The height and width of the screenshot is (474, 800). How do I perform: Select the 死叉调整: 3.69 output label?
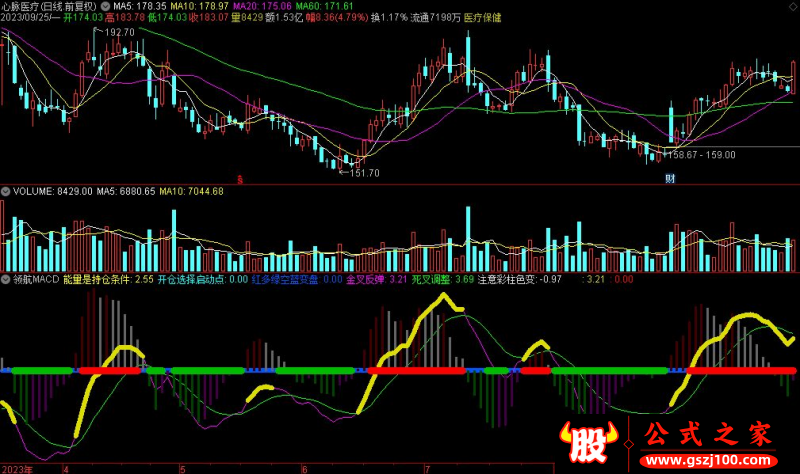tap(443, 280)
